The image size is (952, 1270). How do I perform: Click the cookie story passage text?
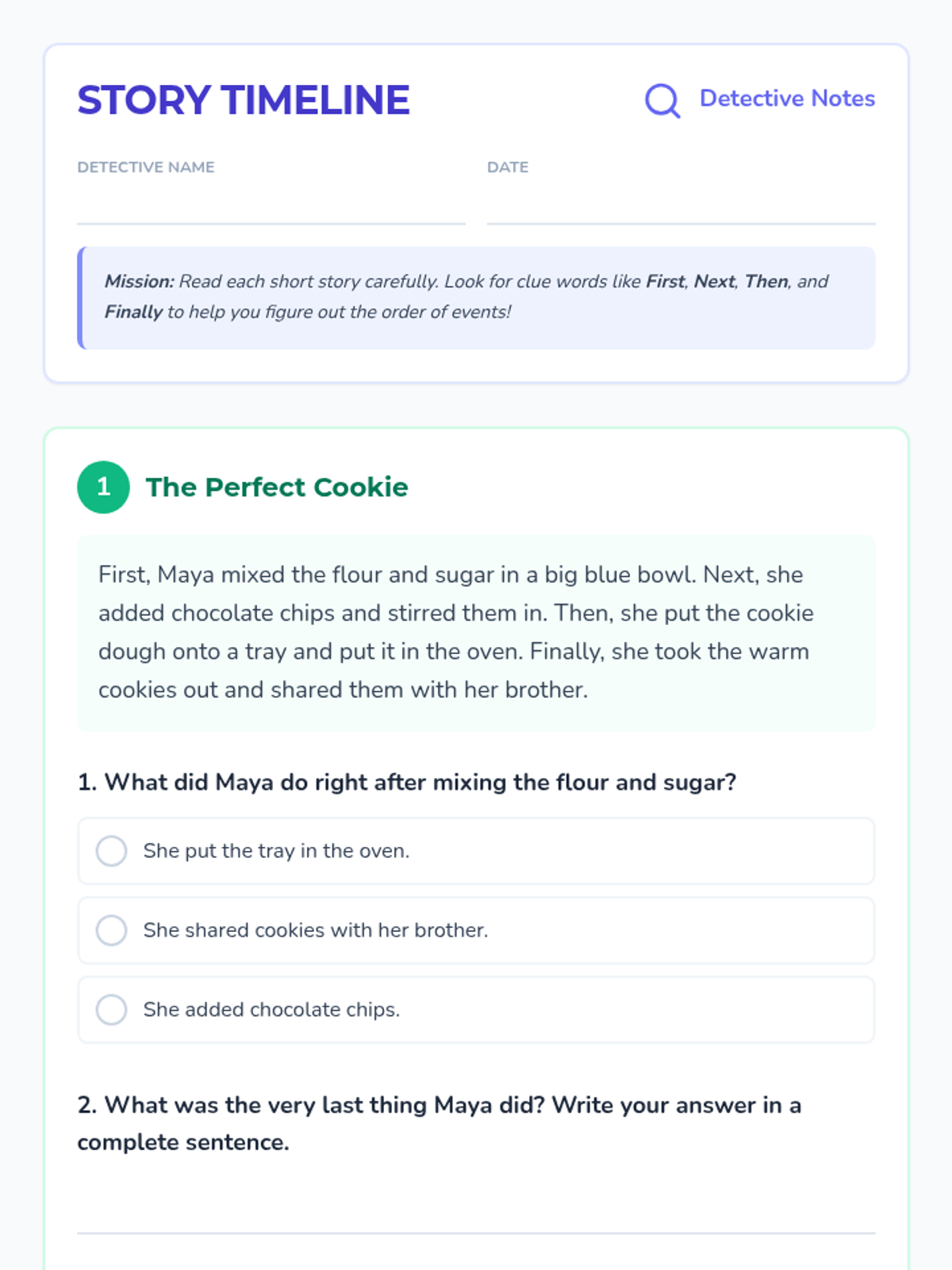click(476, 633)
